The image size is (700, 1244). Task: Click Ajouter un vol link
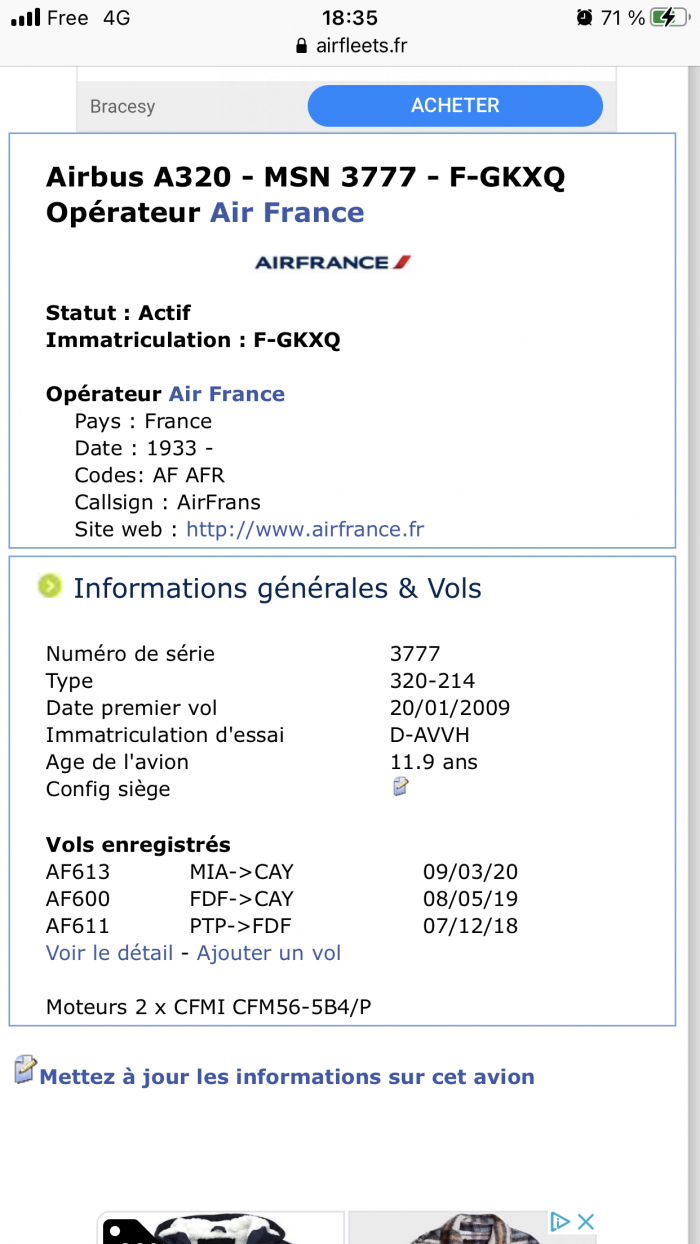269,953
